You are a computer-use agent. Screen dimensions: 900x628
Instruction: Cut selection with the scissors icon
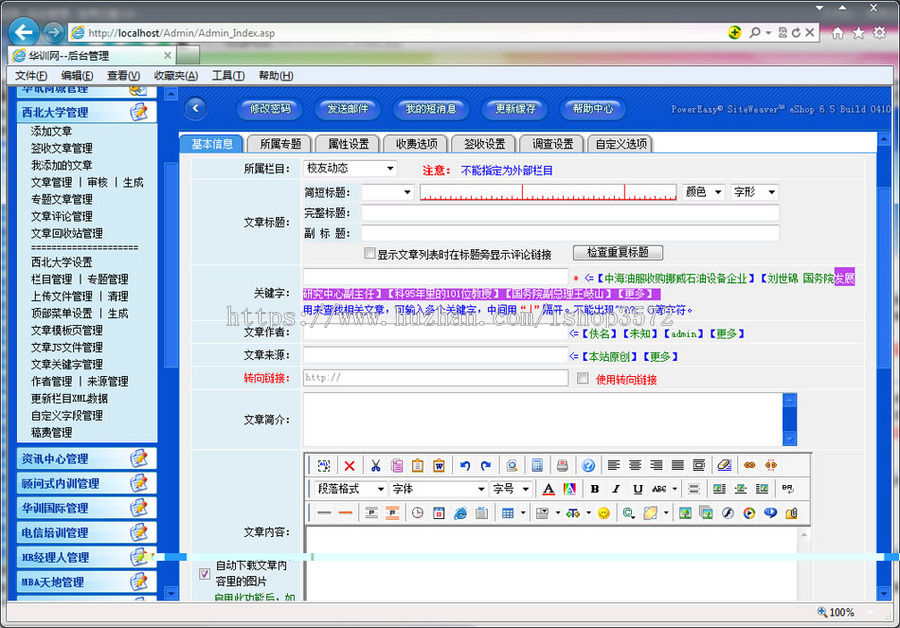point(375,465)
